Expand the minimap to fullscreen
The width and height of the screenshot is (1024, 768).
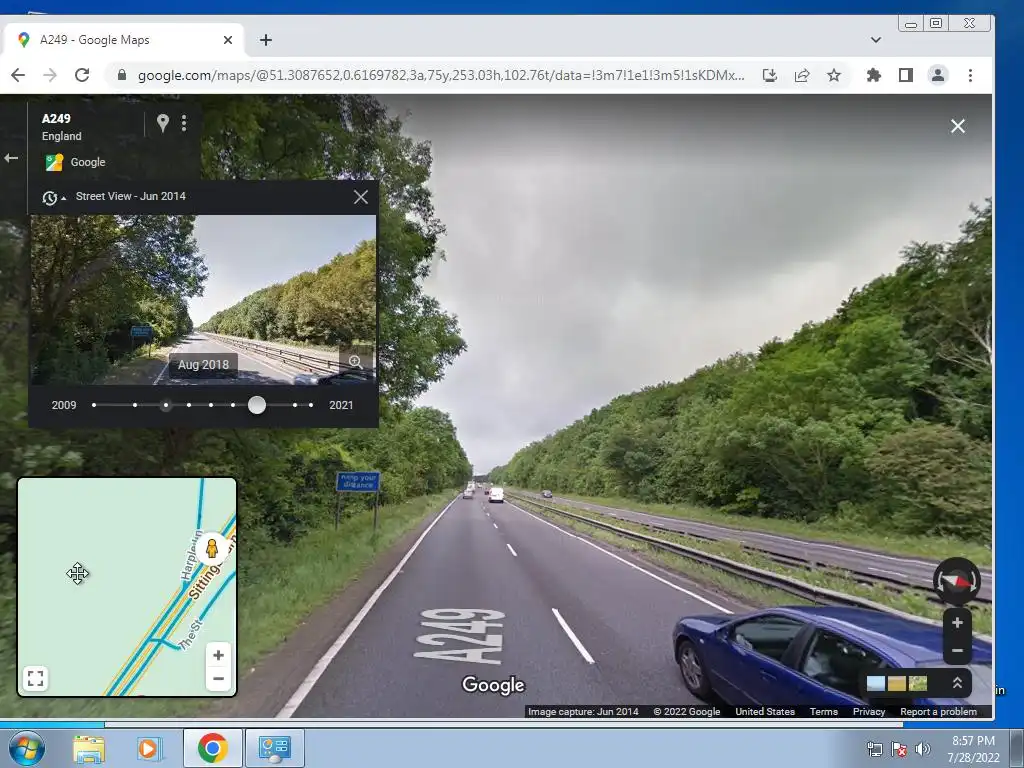tap(36, 679)
